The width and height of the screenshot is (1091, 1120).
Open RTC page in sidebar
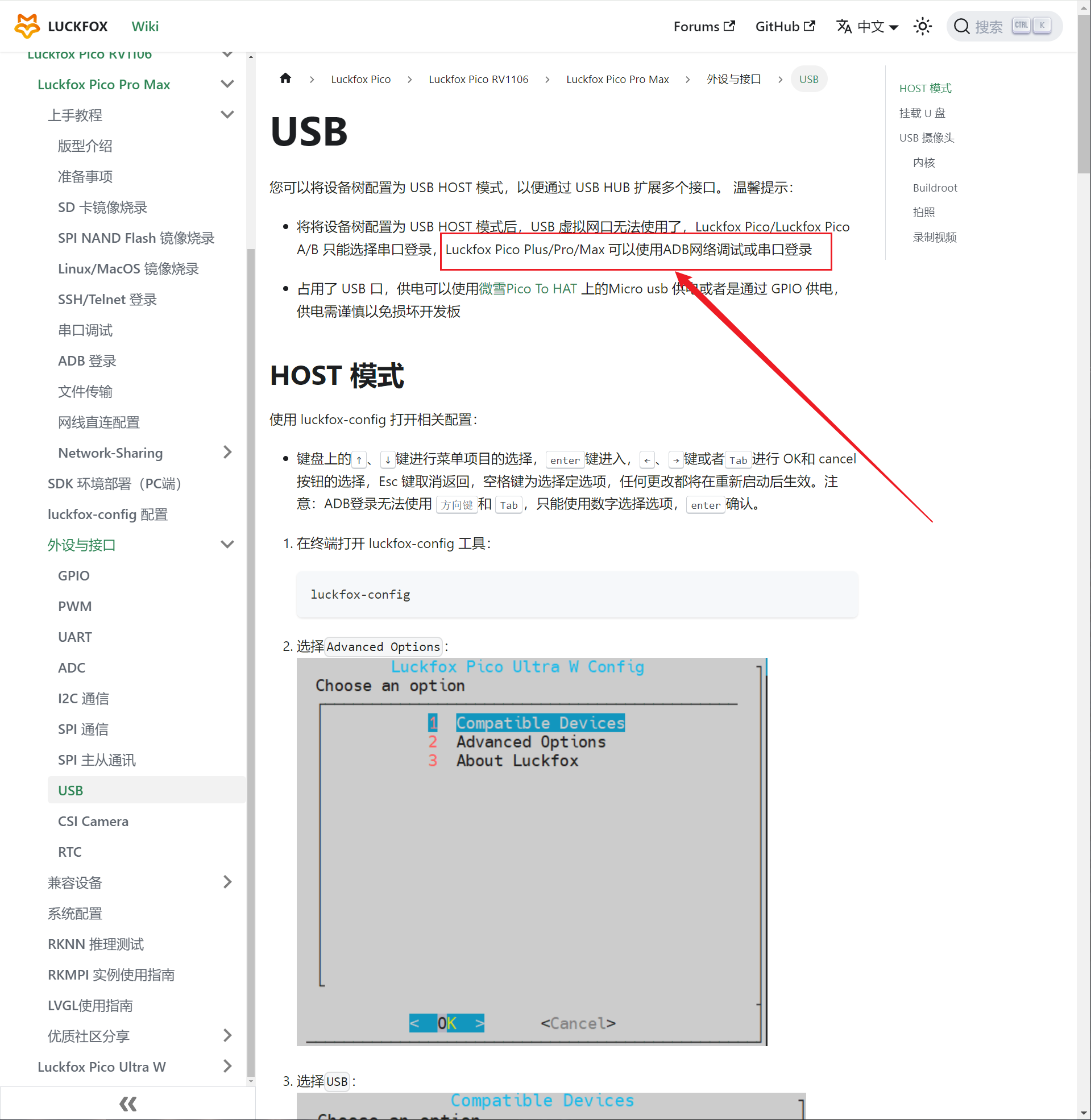(x=70, y=851)
